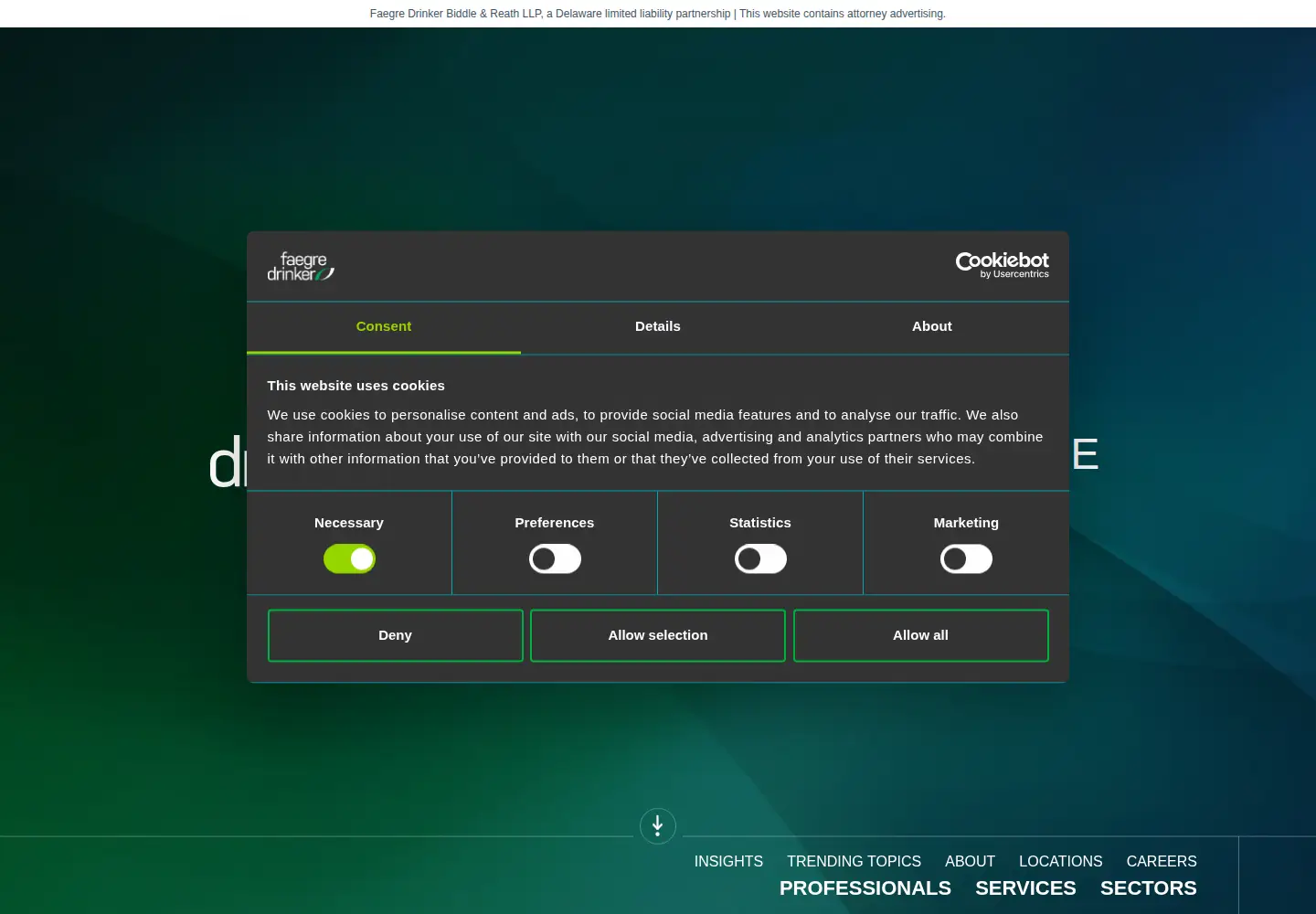Click the 'This website uses cookies' heading

(356, 386)
